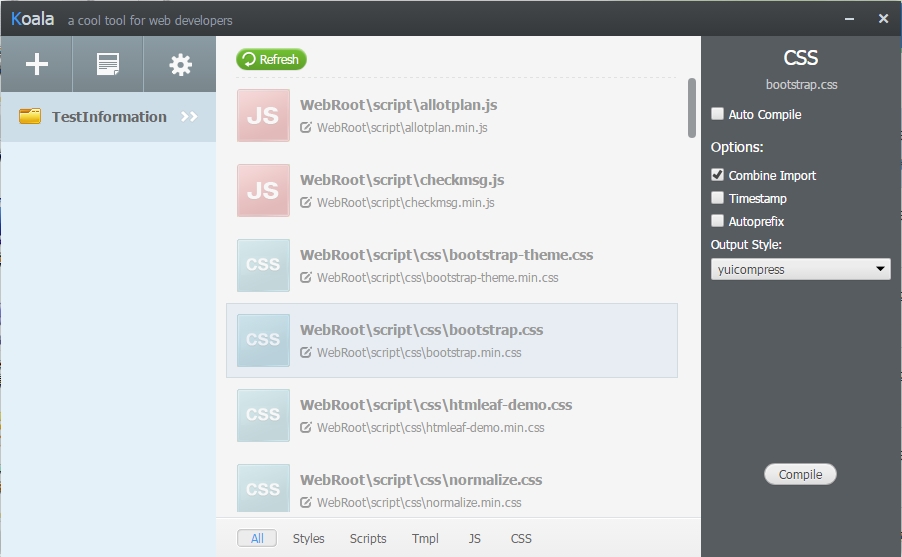The height and width of the screenshot is (557, 902).
Task: Open the Output Style yuicompress dropdown
Action: [801, 269]
